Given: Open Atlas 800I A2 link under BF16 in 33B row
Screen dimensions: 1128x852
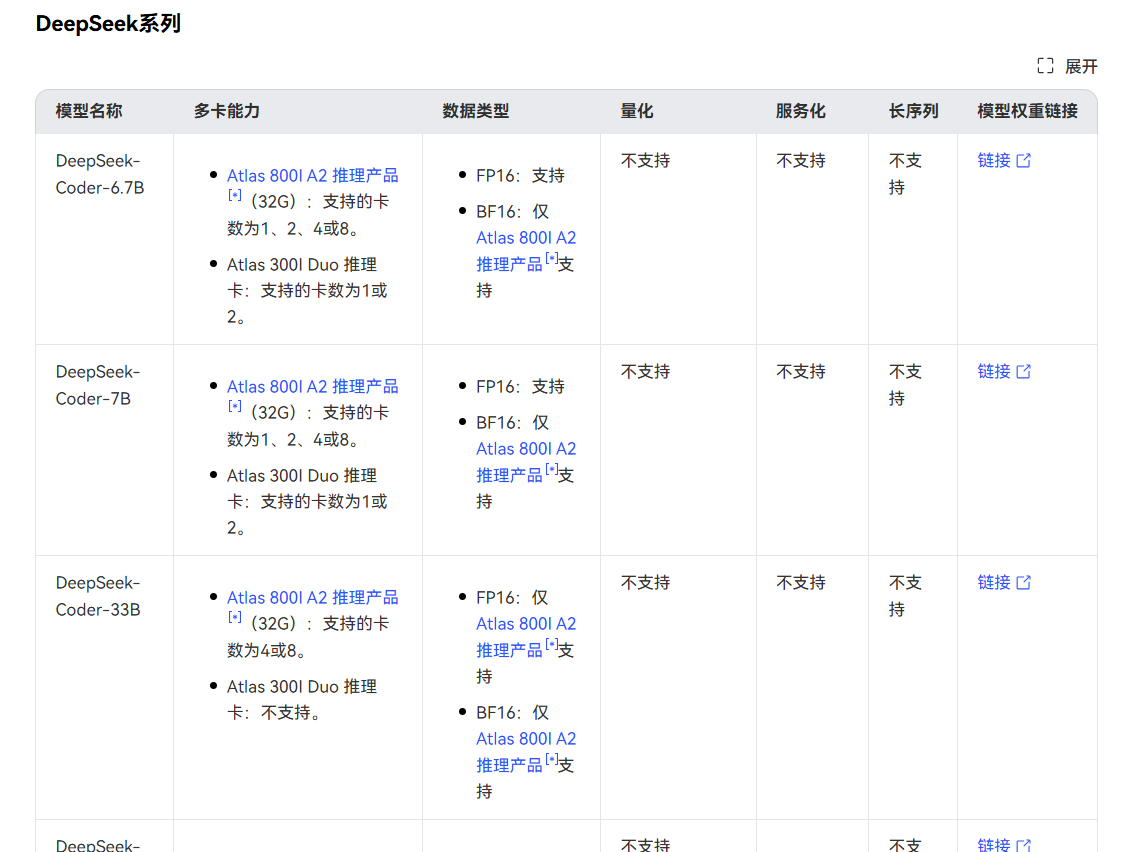Looking at the screenshot, I should (526, 738).
